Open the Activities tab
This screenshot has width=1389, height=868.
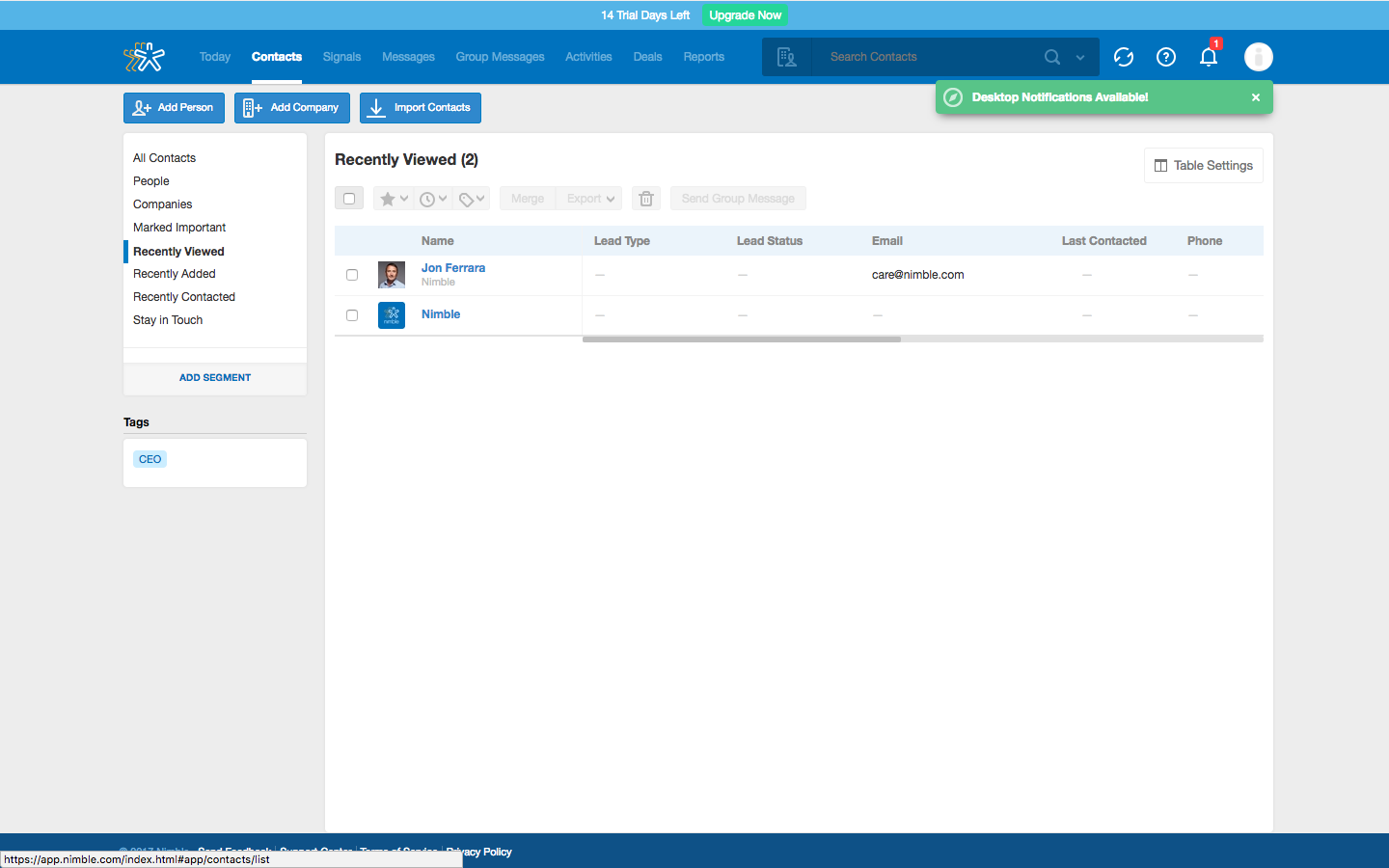coord(588,57)
